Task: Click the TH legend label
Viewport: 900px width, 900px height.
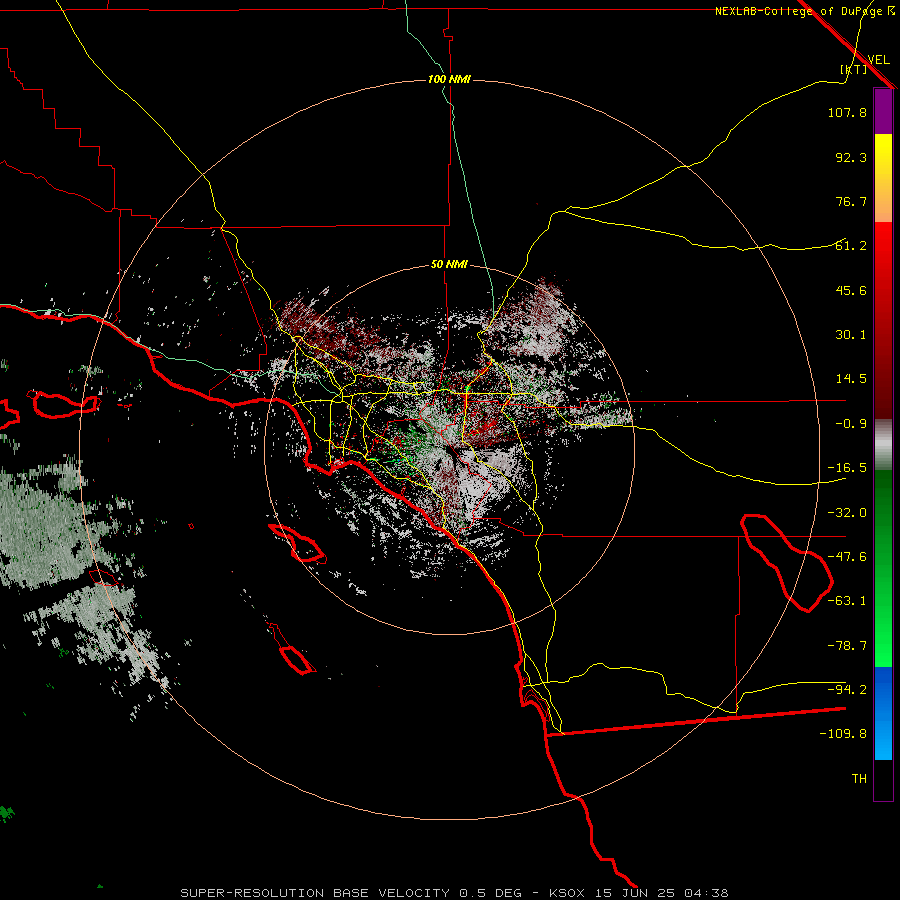Action: [x=859, y=779]
